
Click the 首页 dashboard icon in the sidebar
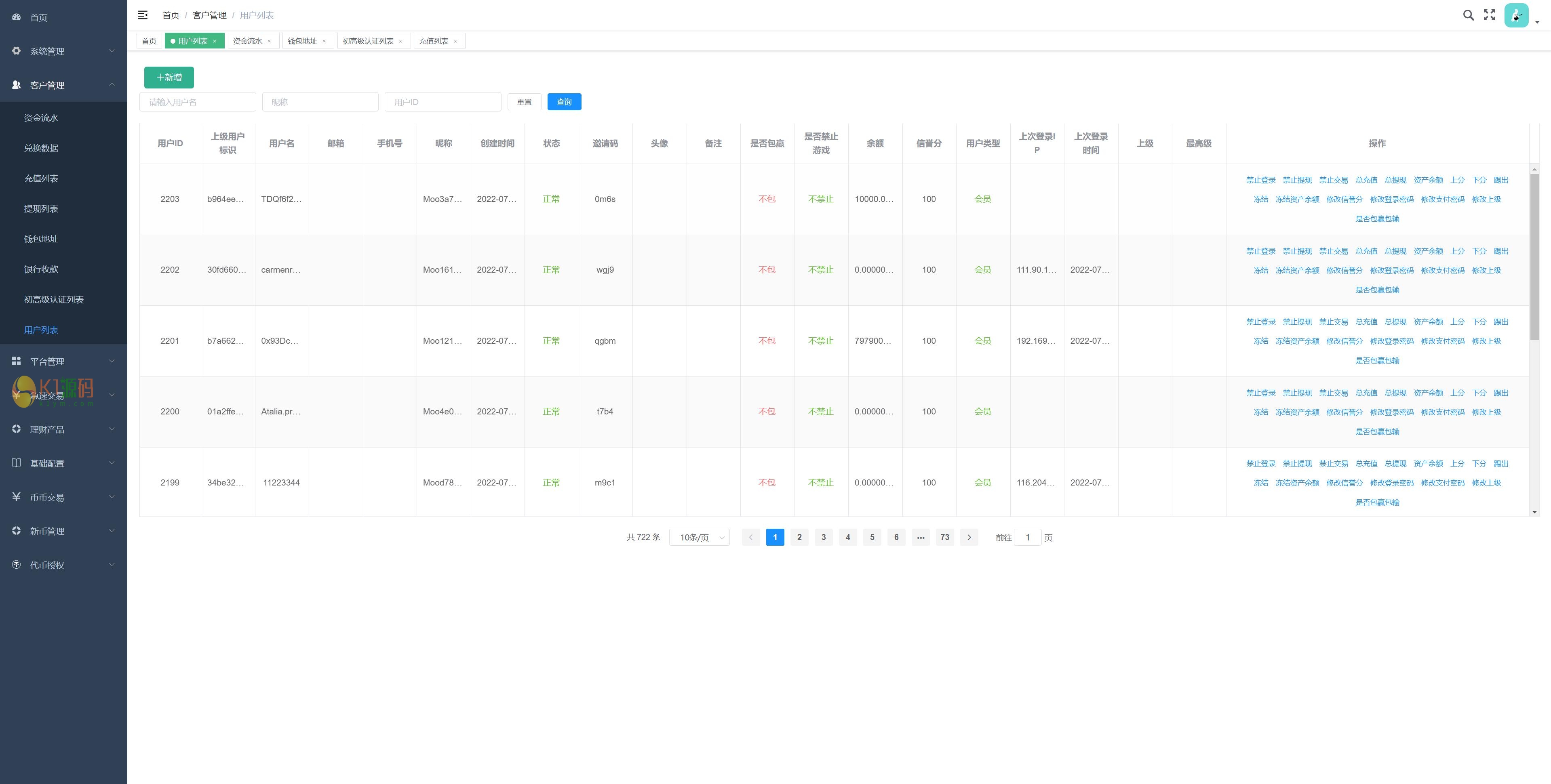16,17
